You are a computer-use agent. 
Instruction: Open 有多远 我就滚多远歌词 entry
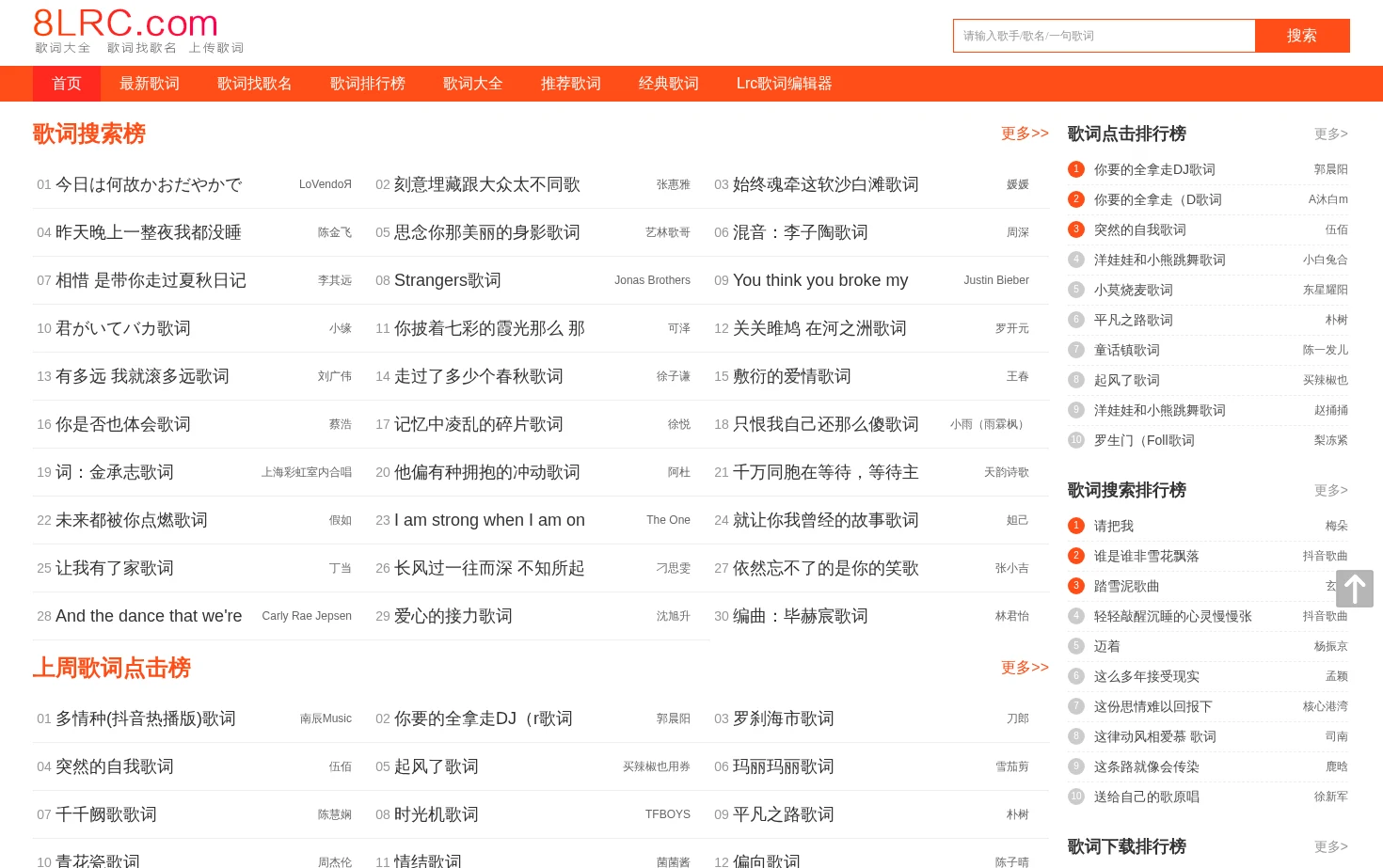pyautogui.click(x=142, y=376)
